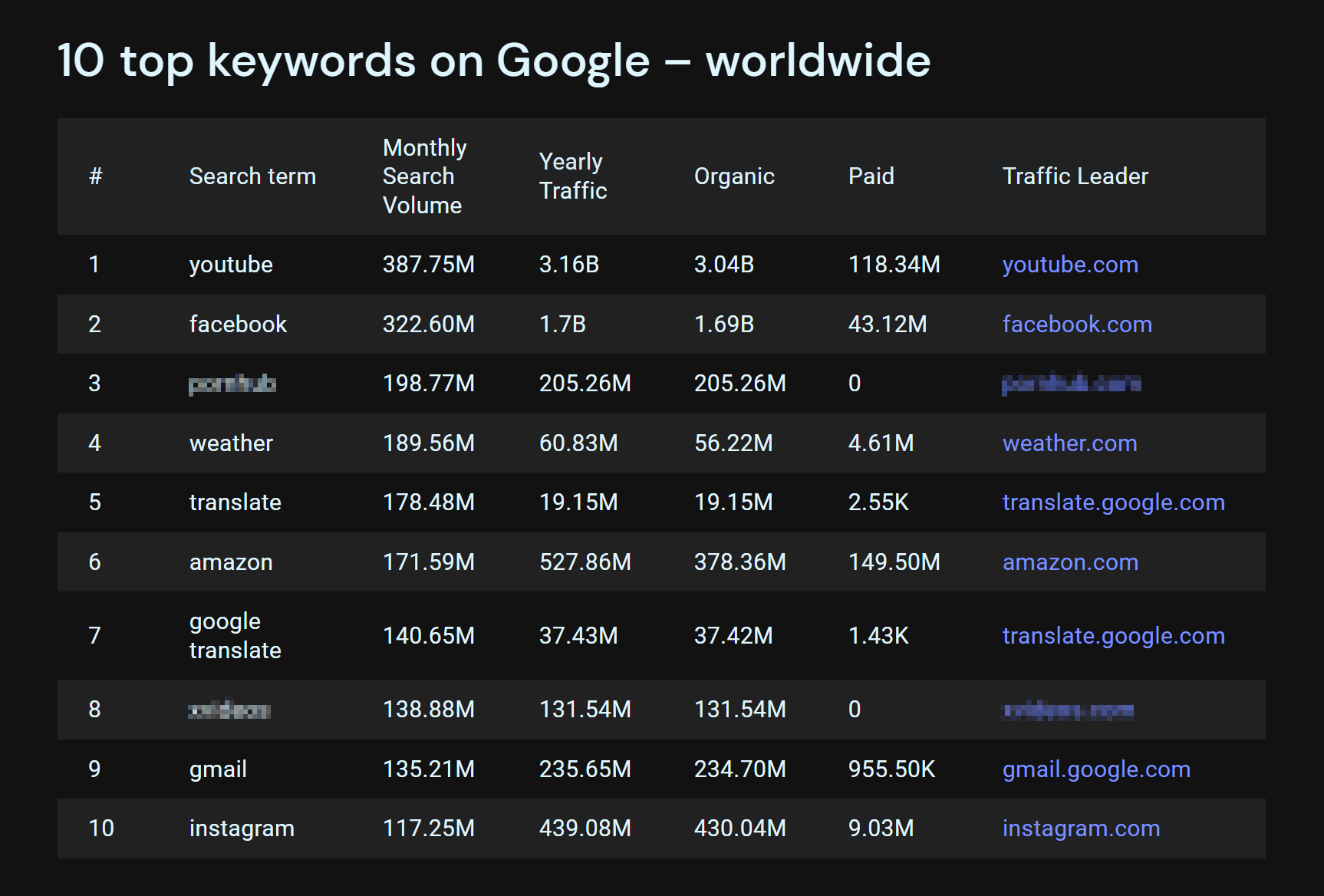Image resolution: width=1324 pixels, height=896 pixels.
Task: Select the monthly volume value 189.56M
Action: 429,443
